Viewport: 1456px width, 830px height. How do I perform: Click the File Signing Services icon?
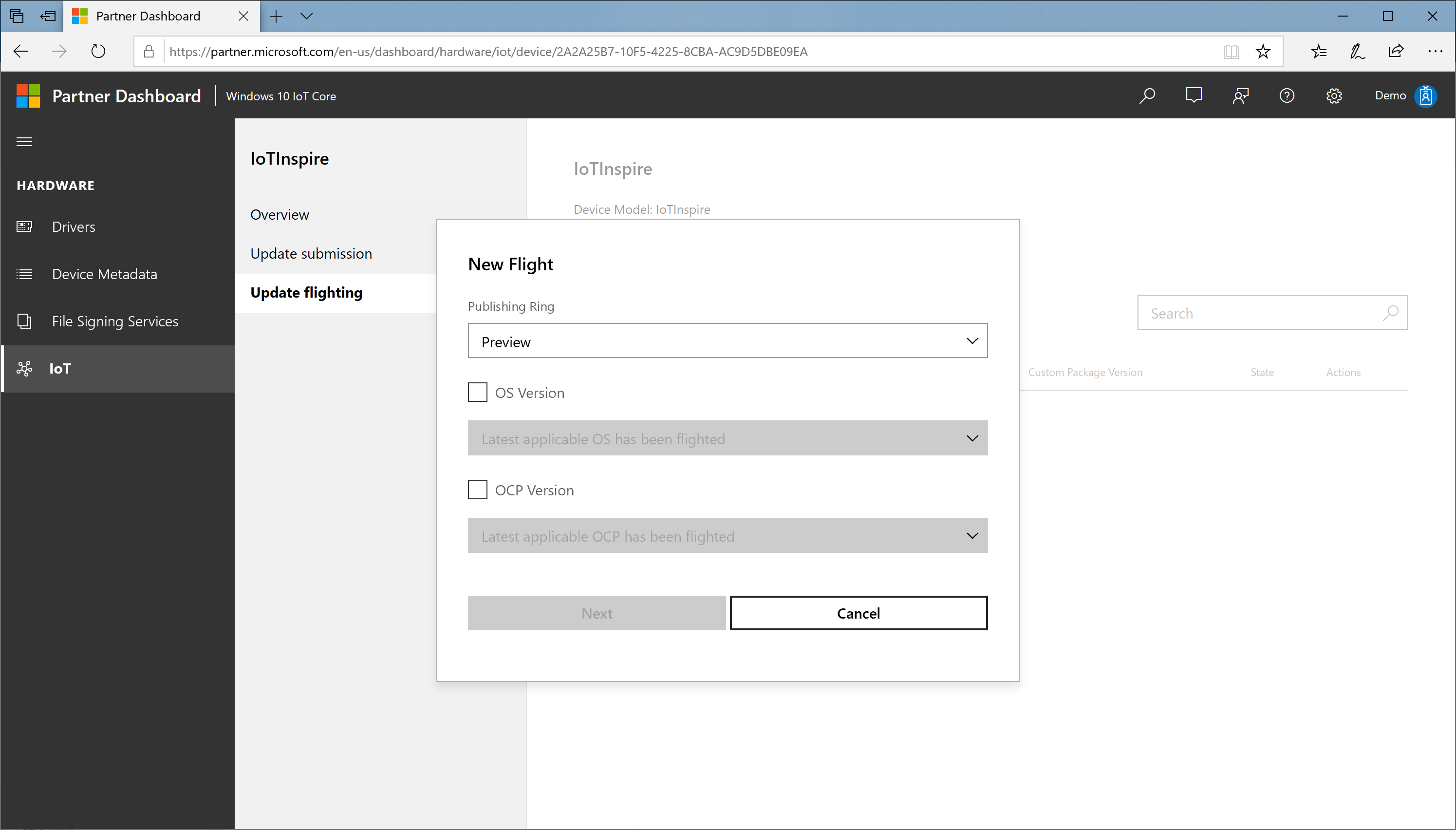26,321
